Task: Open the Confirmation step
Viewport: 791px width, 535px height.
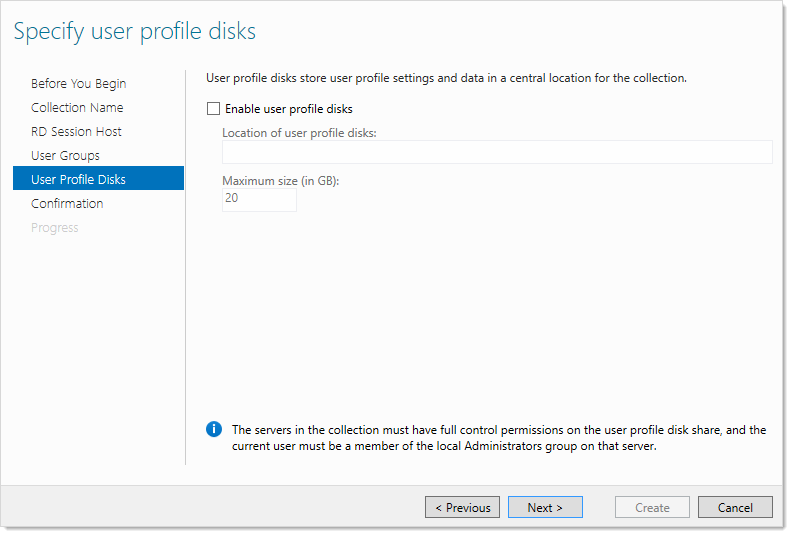Action: (x=67, y=204)
